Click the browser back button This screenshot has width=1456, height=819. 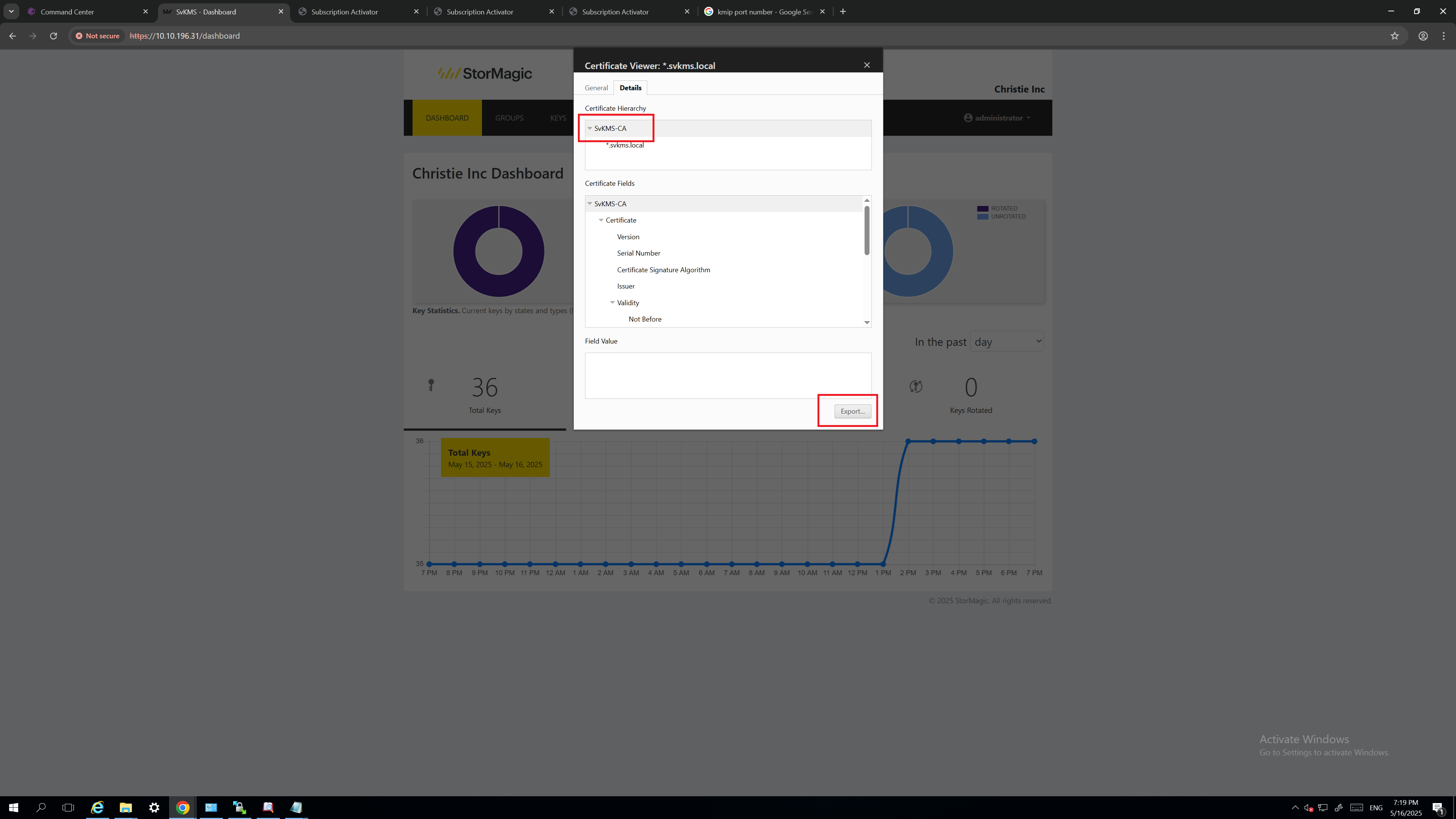point(13,36)
